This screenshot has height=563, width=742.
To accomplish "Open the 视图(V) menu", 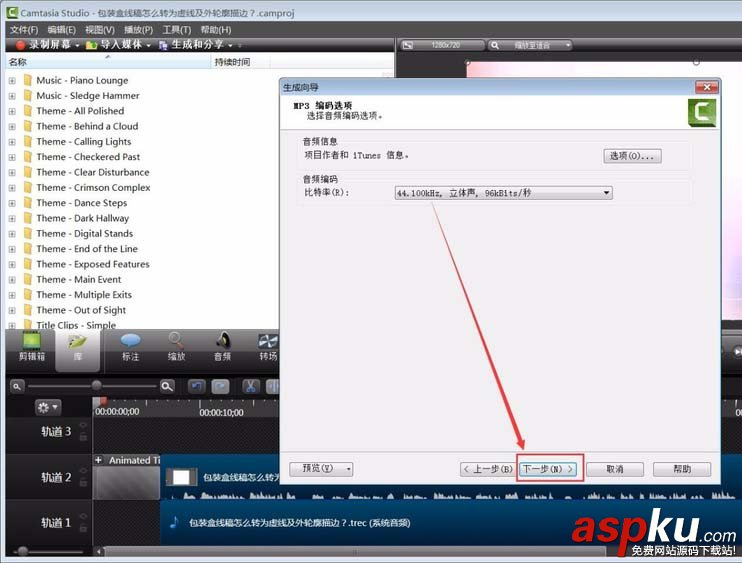I will (x=100, y=30).
